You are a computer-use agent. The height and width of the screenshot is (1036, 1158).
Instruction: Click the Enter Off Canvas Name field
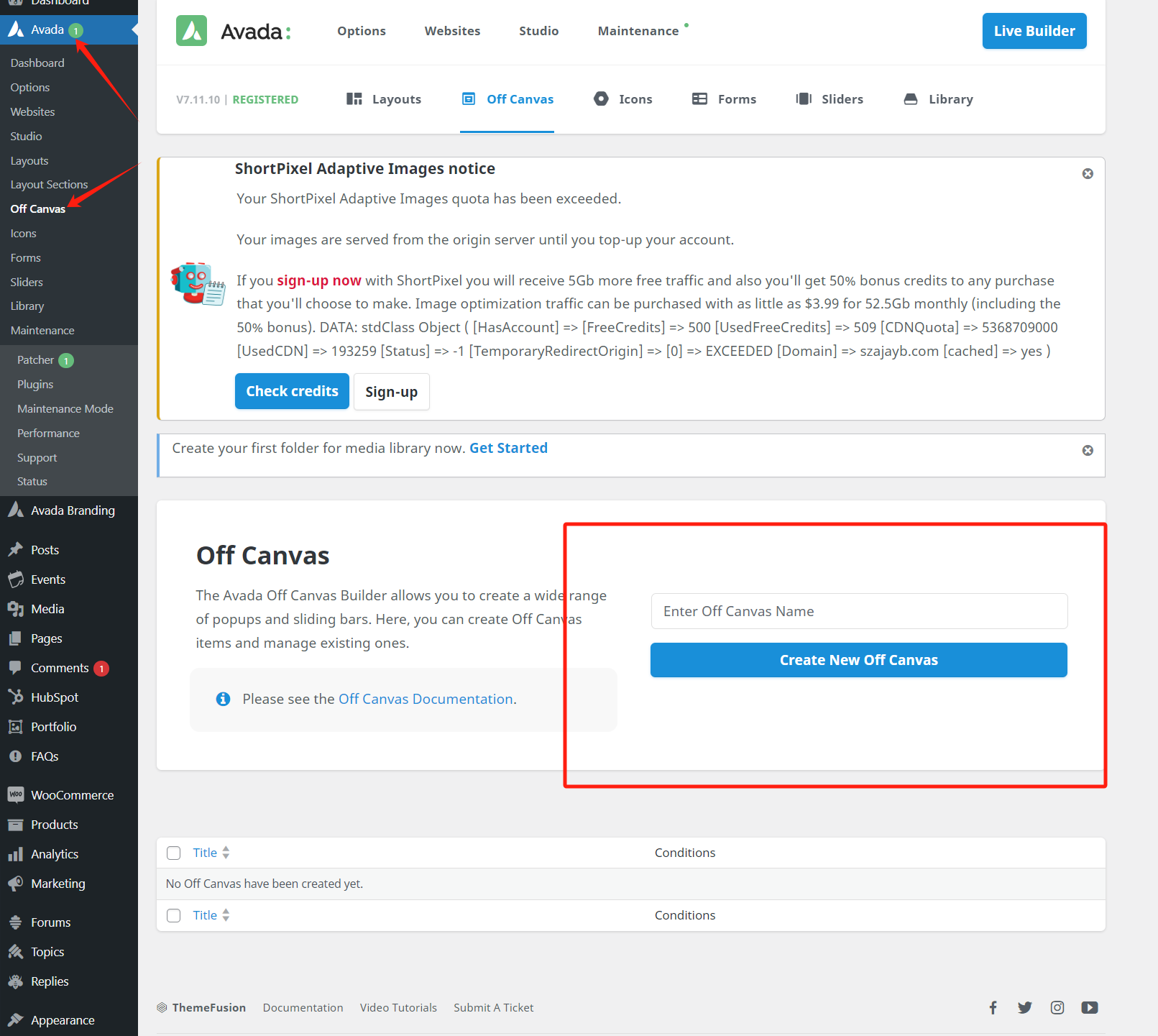(858, 611)
